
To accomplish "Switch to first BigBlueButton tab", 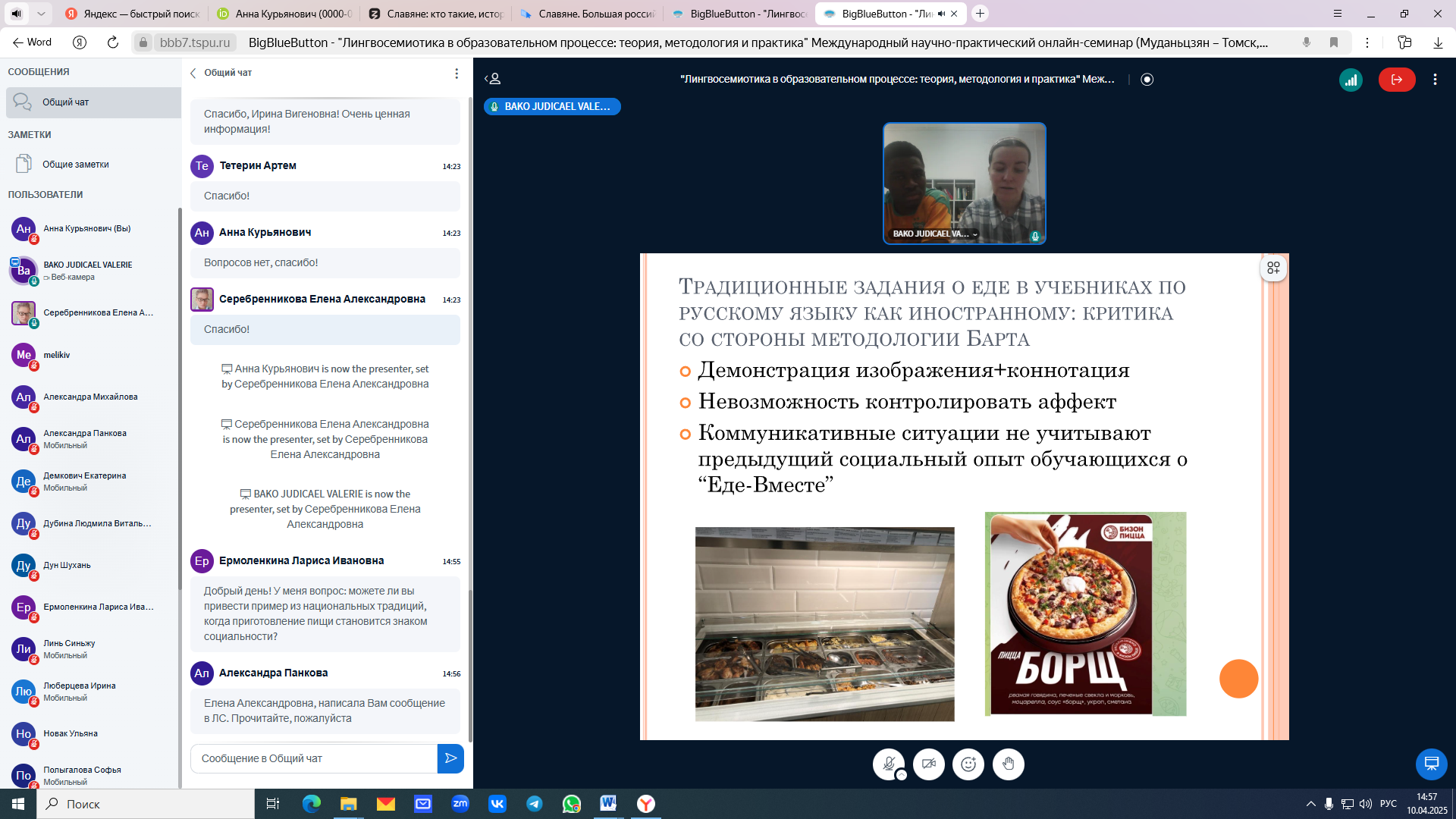I will tap(739, 14).
